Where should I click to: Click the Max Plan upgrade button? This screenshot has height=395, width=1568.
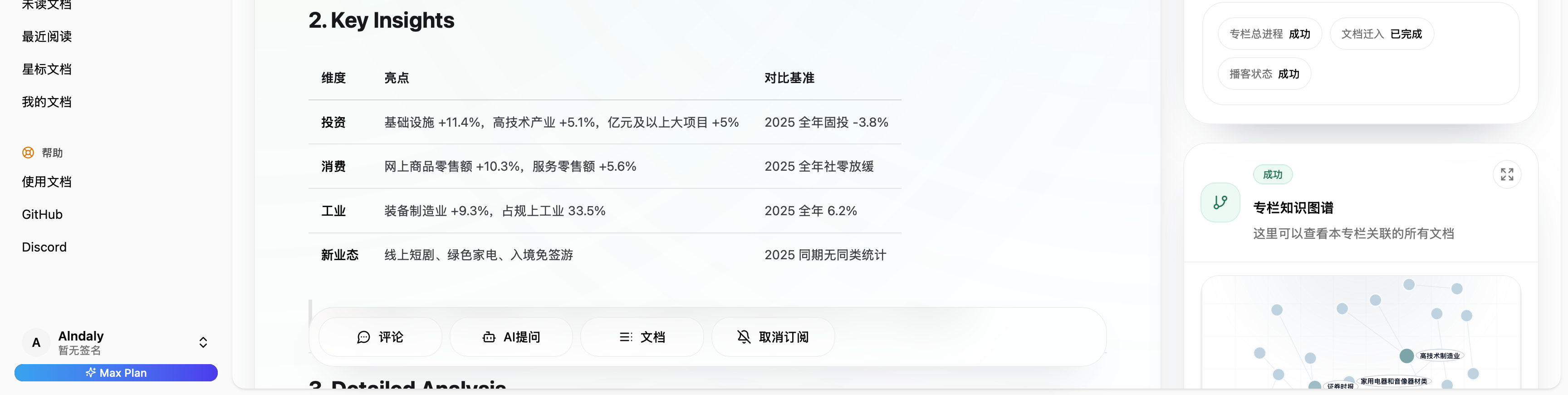116,372
